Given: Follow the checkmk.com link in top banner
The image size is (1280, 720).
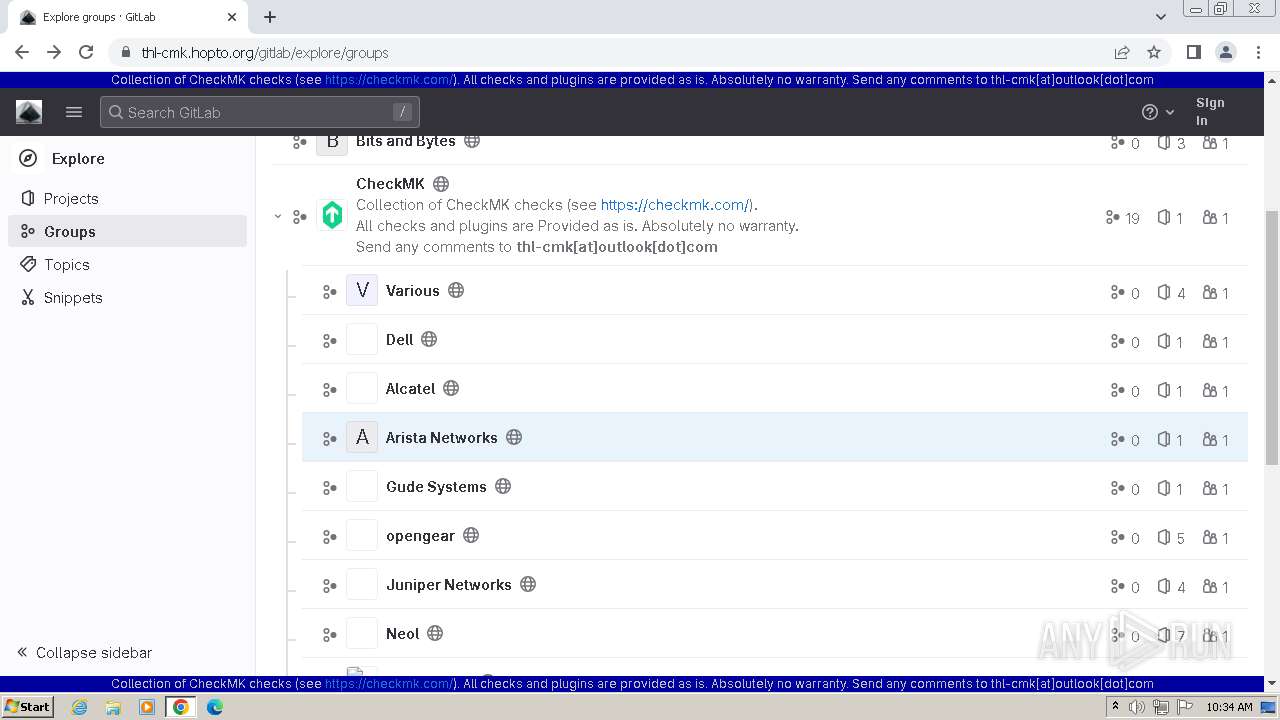Looking at the screenshot, I should (390, 80).
